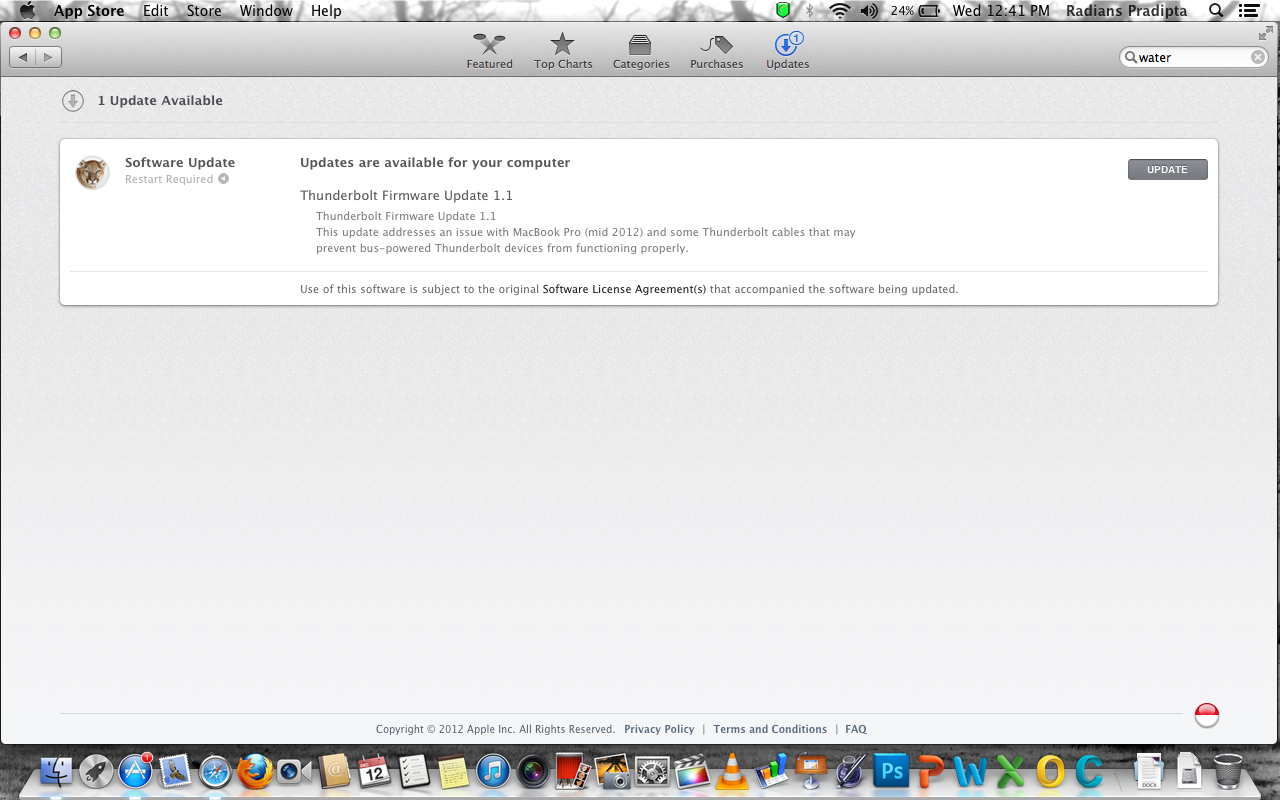Viewport: 1280px width, 800px height.
Task: Select the Software Update title text
Action: click(180, 162)
